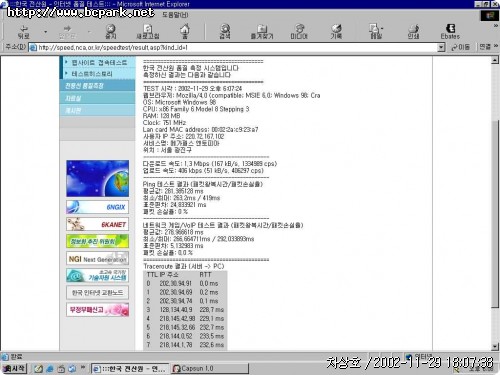This screenshot has height=375, width=500.
Task: Click the vertical scrollbar down arrow
Action: pos(495,347)
